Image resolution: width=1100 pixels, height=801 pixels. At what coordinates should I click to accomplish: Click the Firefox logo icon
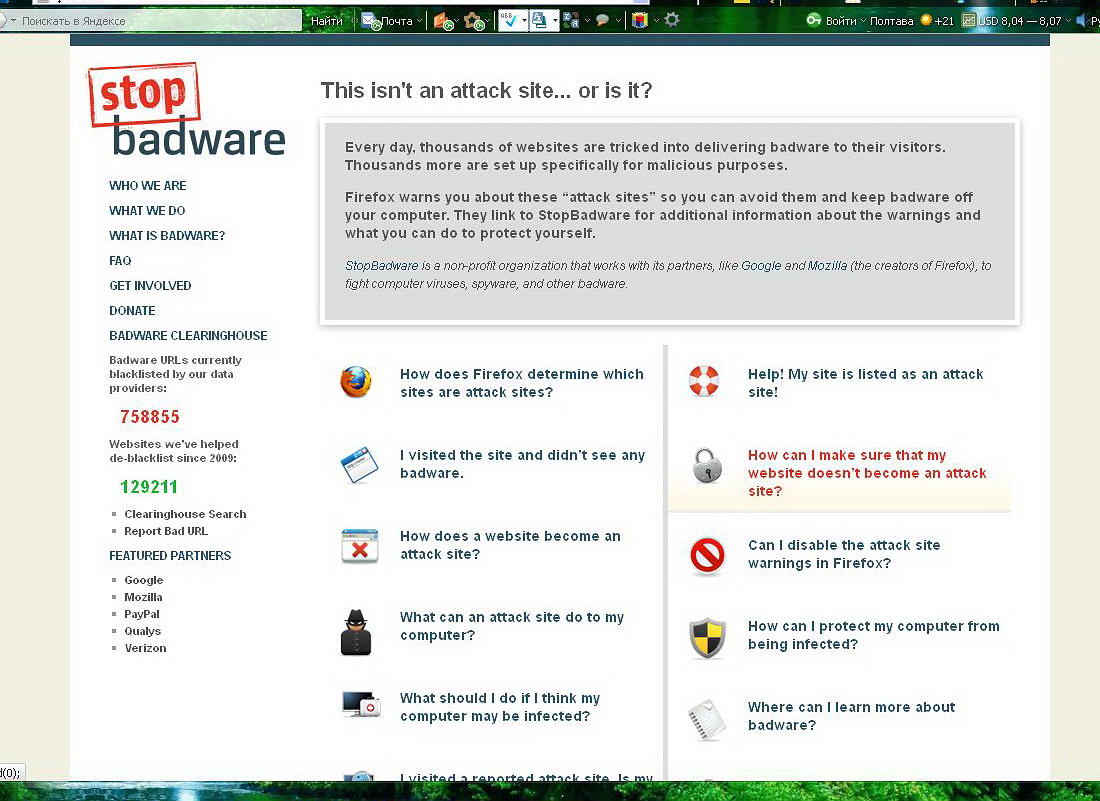point(355,382)
